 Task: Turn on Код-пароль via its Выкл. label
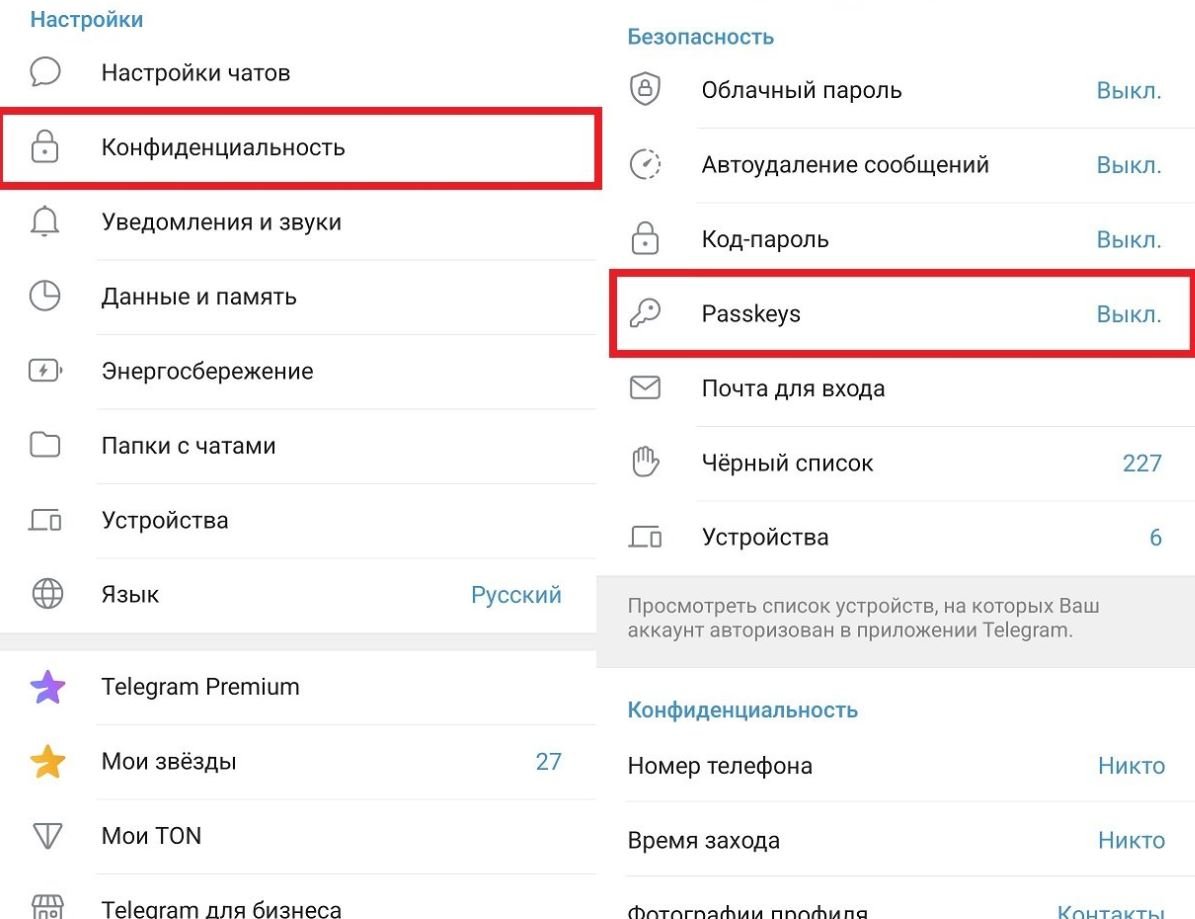point(1130,239)
